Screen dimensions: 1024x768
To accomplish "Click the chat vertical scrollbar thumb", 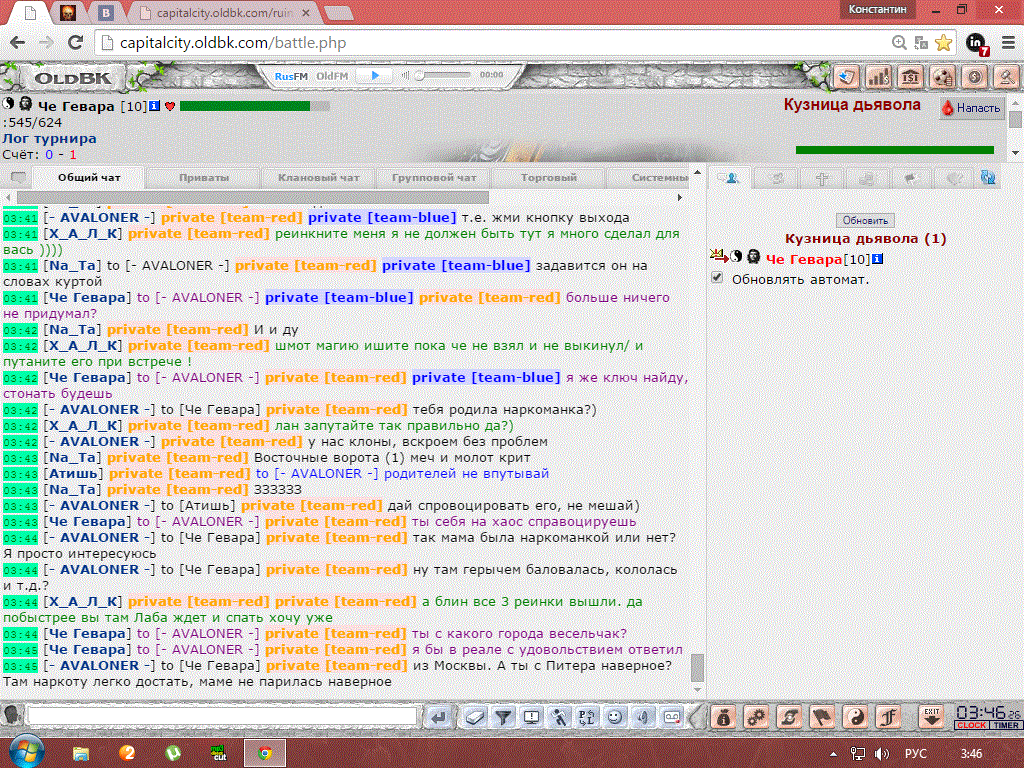I will 697,667.
